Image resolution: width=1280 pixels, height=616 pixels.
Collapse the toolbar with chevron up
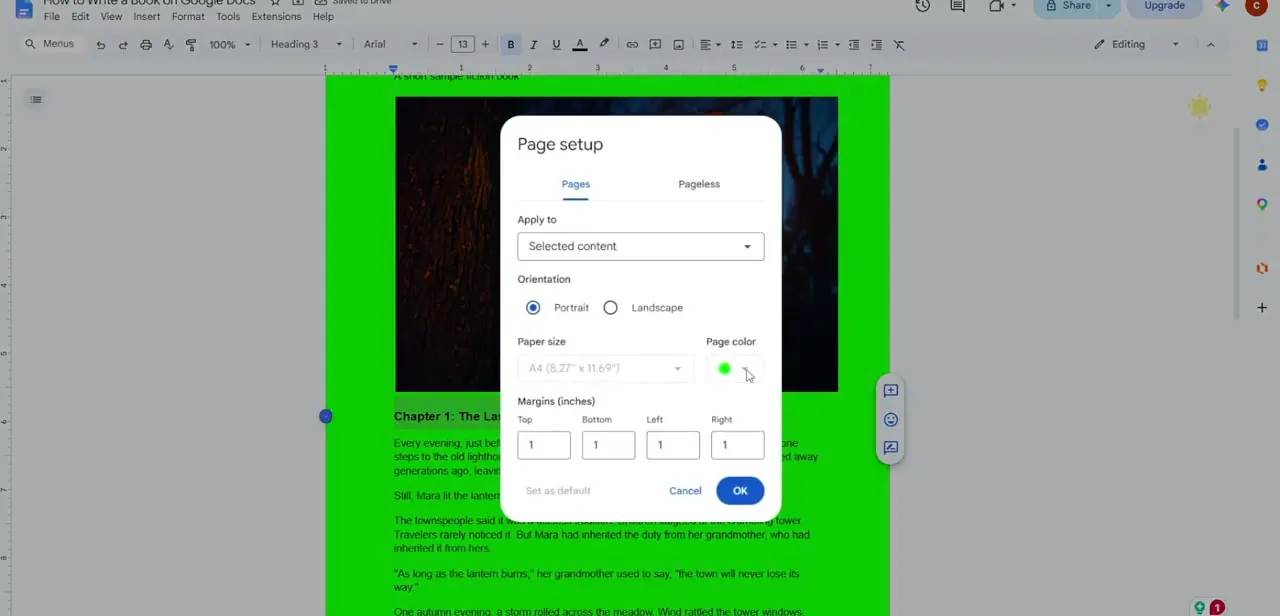pos(1210,44)
